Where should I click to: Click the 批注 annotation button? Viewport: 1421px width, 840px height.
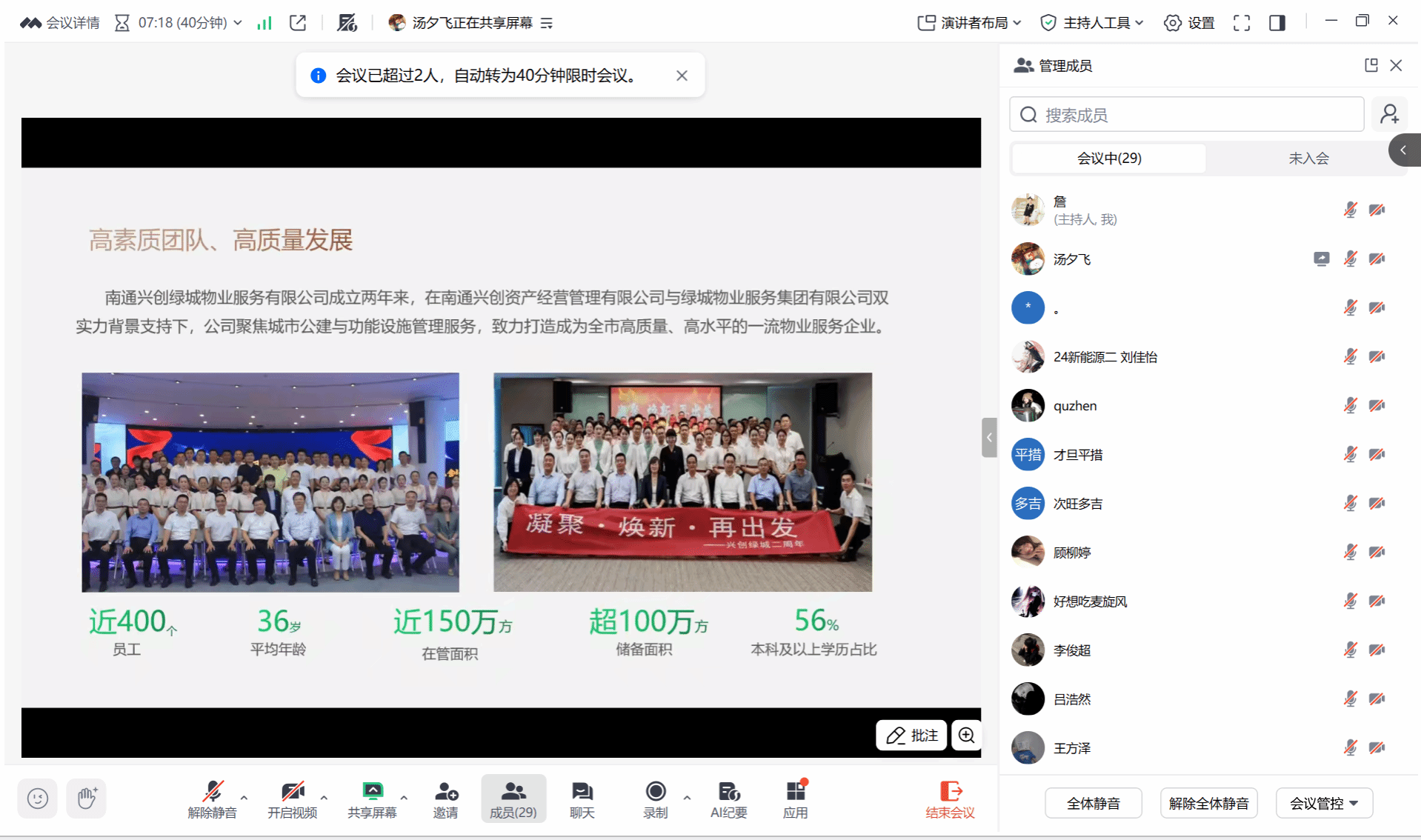(912, 735)
